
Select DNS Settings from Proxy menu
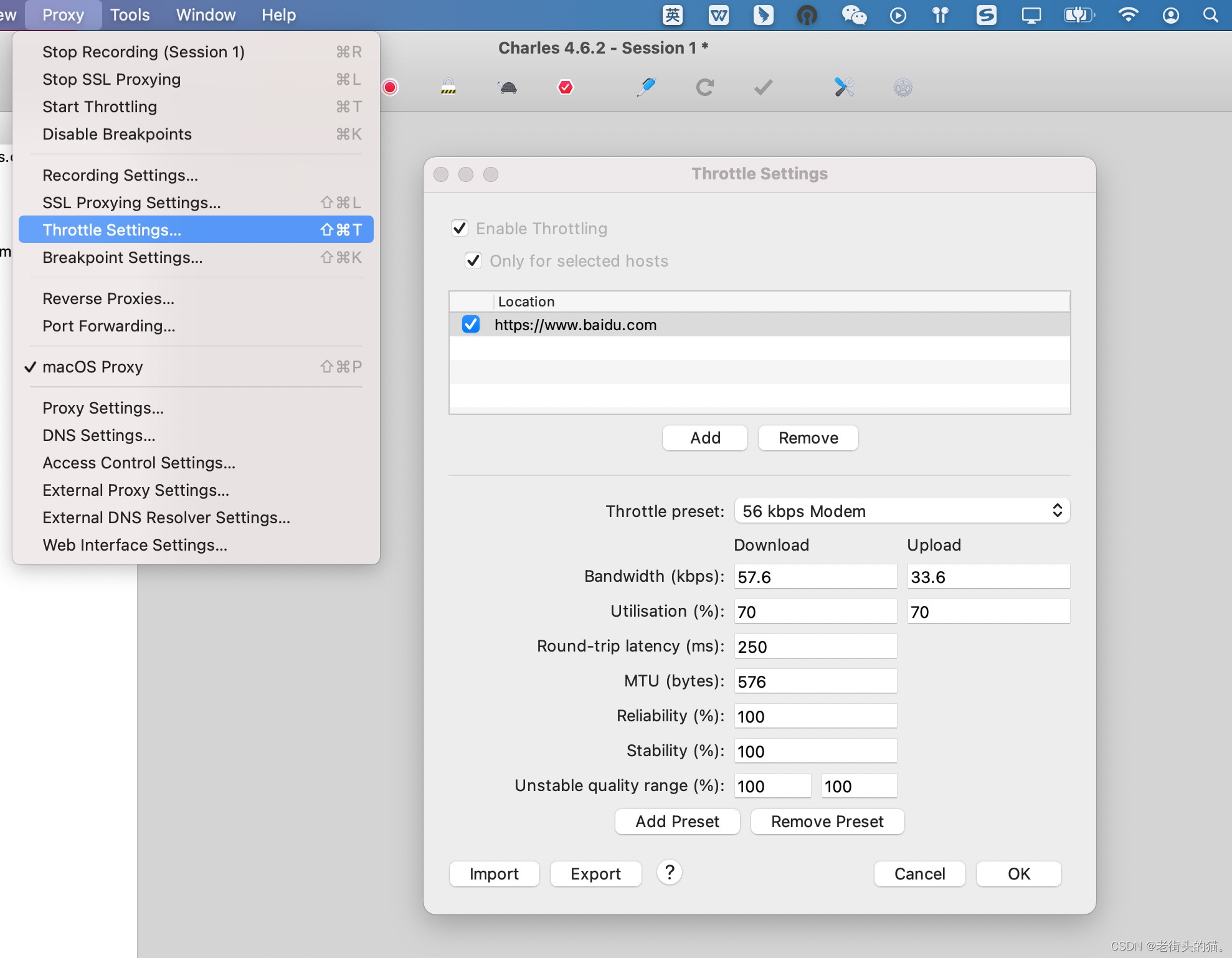pyautogui.click(x=99, y=435)
